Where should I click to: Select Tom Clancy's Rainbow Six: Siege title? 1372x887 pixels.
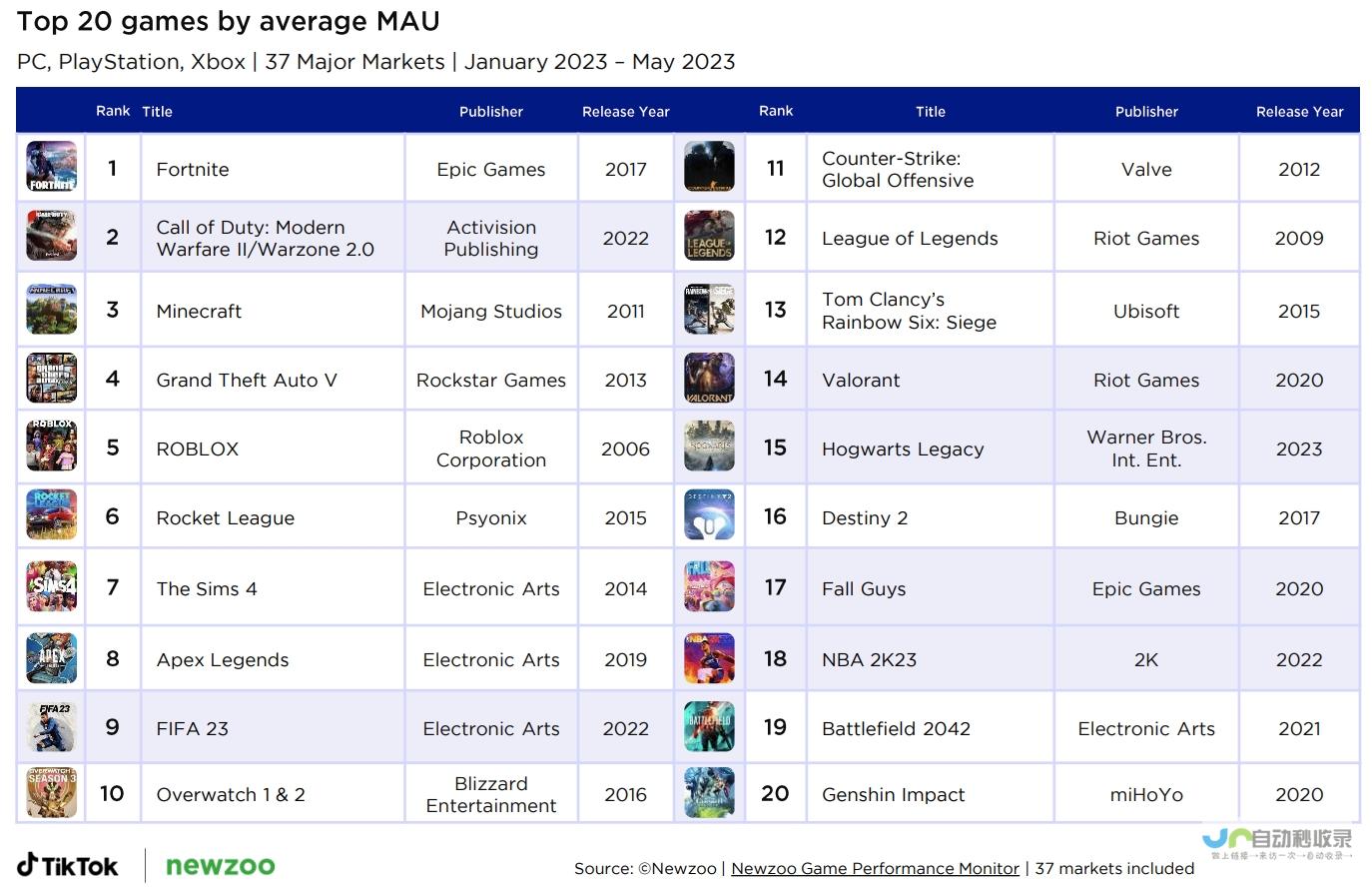[930, 311]
